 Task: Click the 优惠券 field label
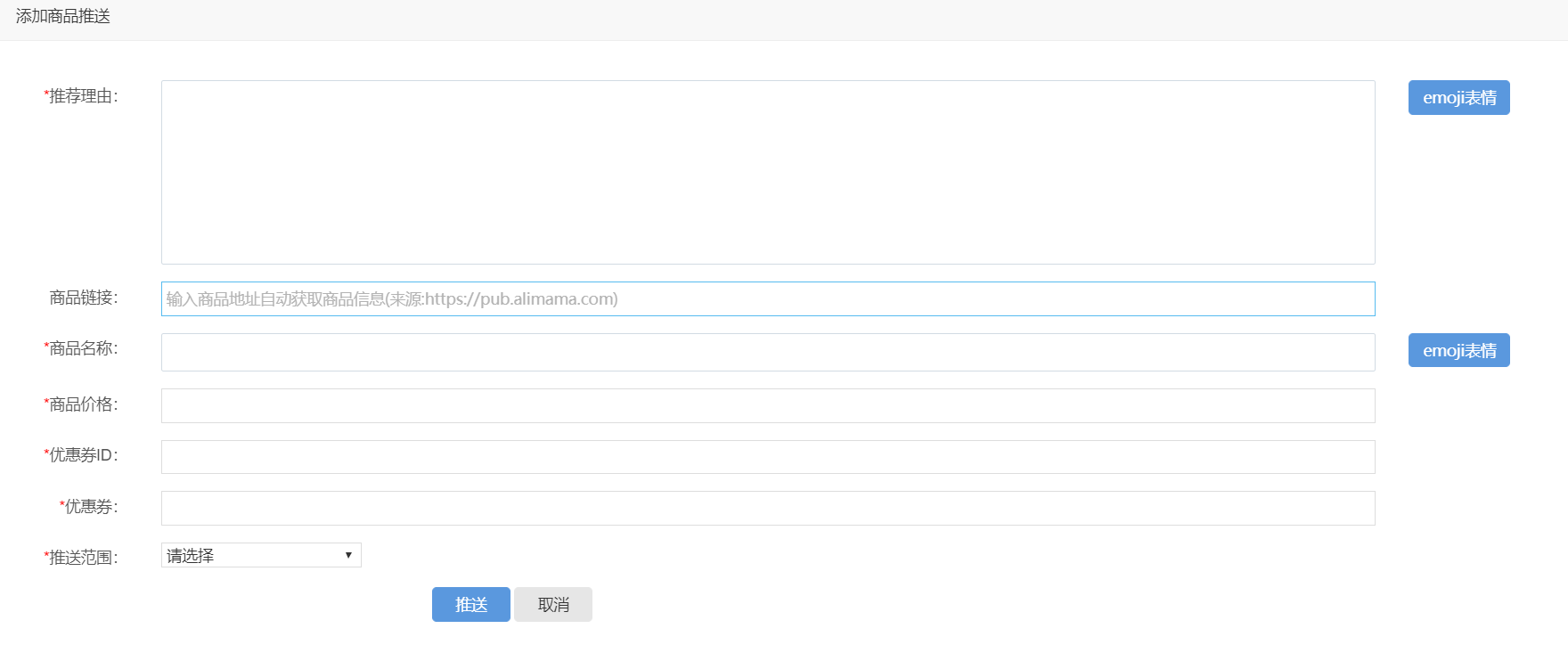tap(89, 507)
